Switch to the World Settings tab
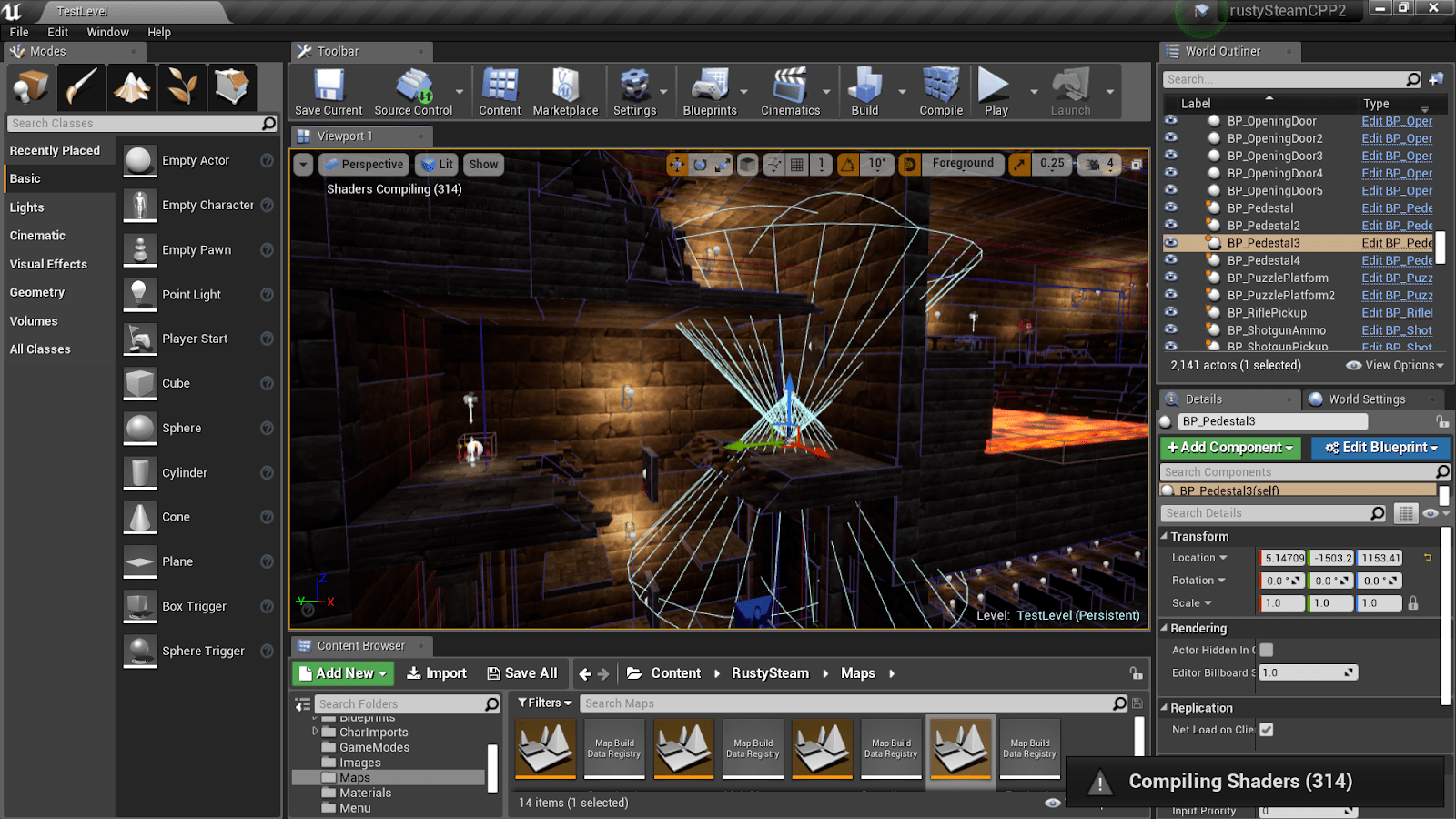The width and height of the screenshot is (1456, 819). [x=1365, y=399]
